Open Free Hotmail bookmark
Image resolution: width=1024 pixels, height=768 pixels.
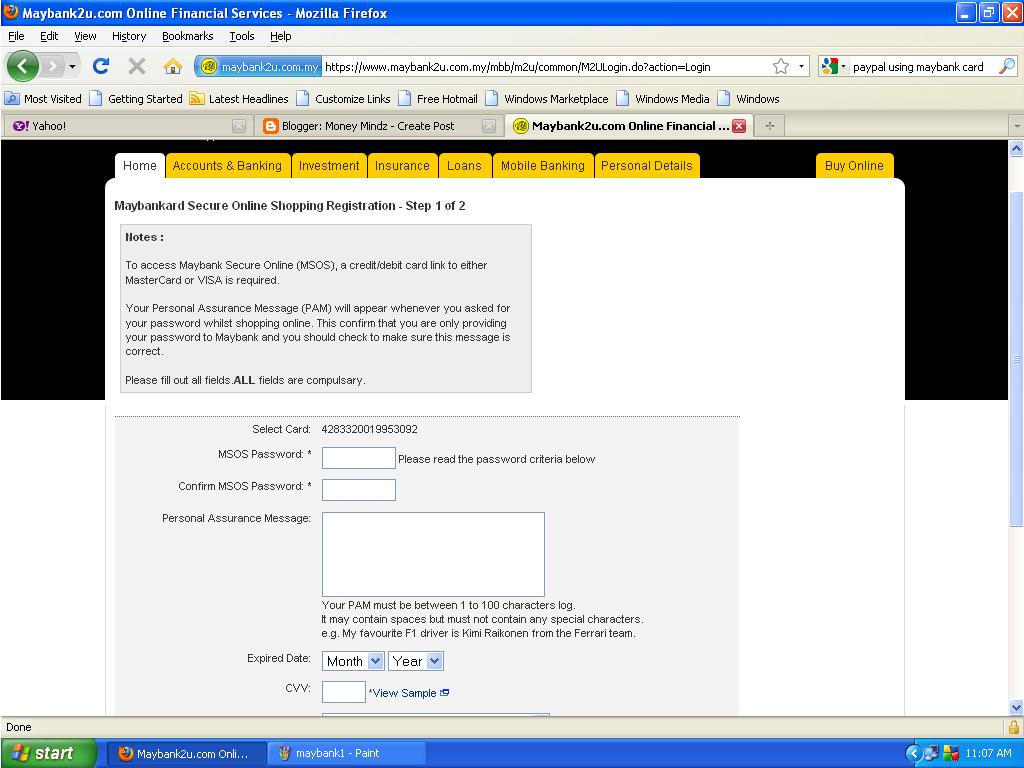[438, 99]
